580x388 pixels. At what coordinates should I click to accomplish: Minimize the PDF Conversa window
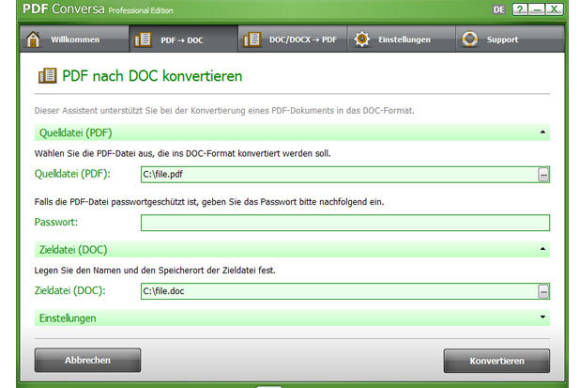536,9
